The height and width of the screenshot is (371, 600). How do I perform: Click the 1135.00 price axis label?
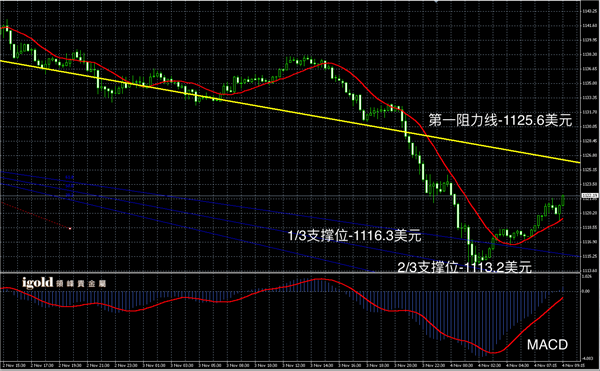[x=590, y=83]
